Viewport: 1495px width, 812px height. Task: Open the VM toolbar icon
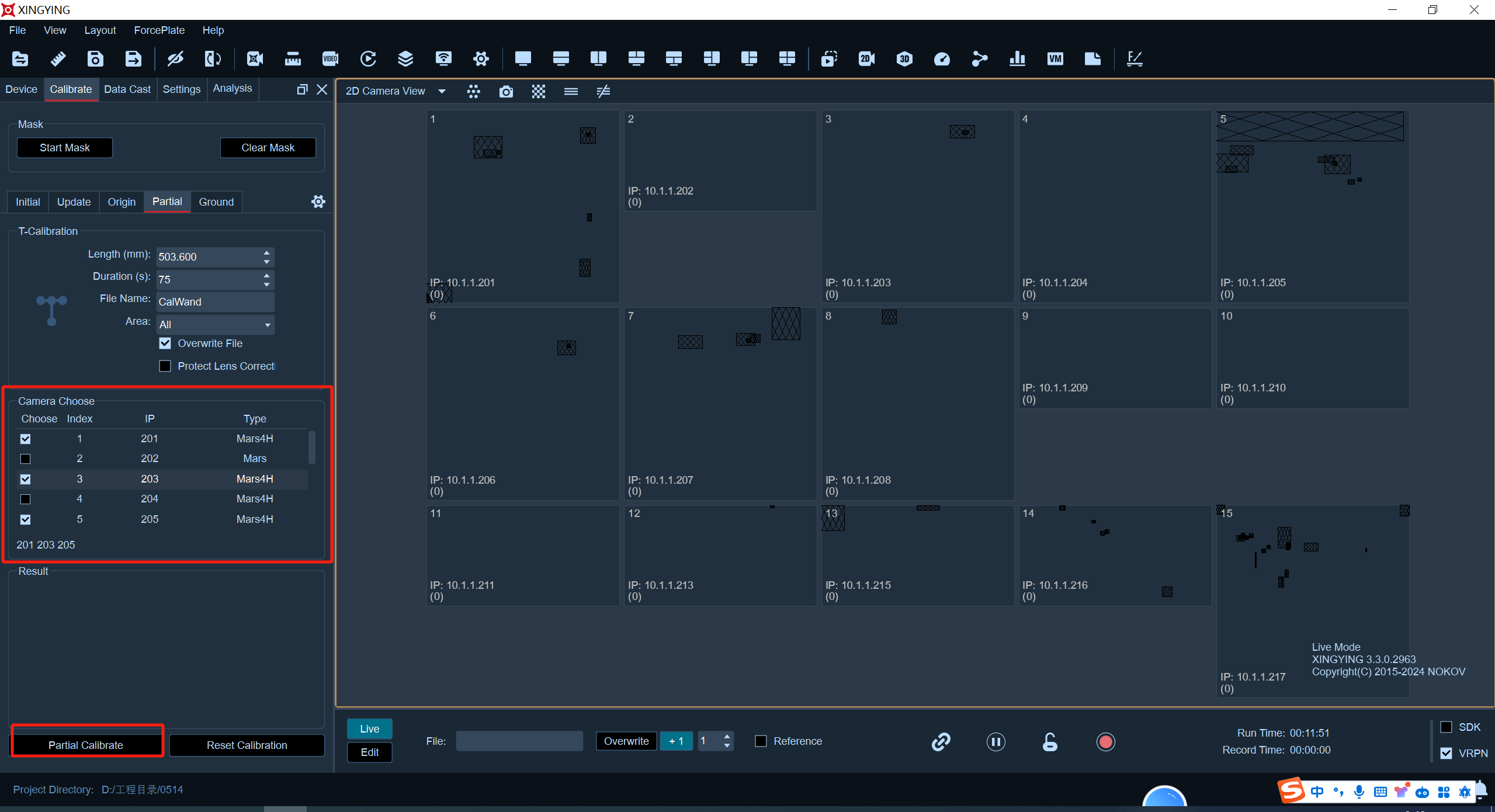pyautogui.click(x=1055, y=58)
